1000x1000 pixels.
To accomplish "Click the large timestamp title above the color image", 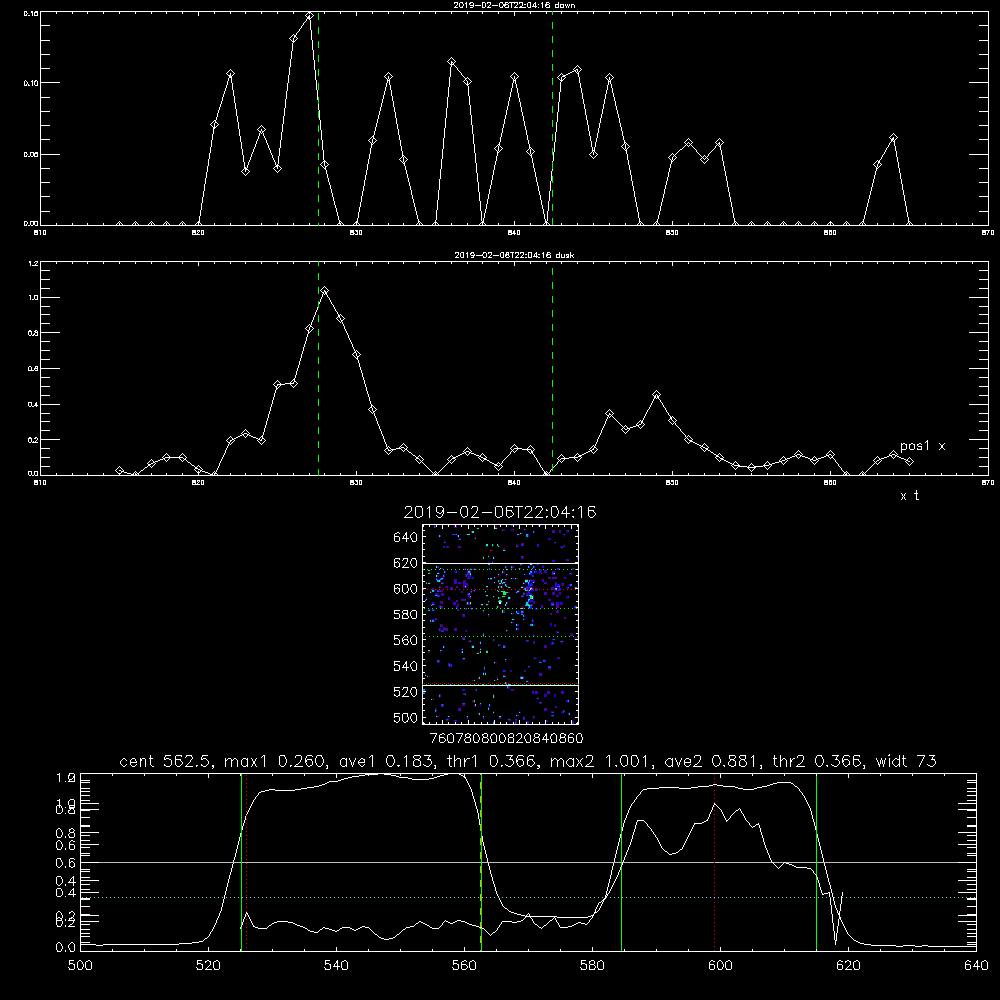I will point(499,512).
